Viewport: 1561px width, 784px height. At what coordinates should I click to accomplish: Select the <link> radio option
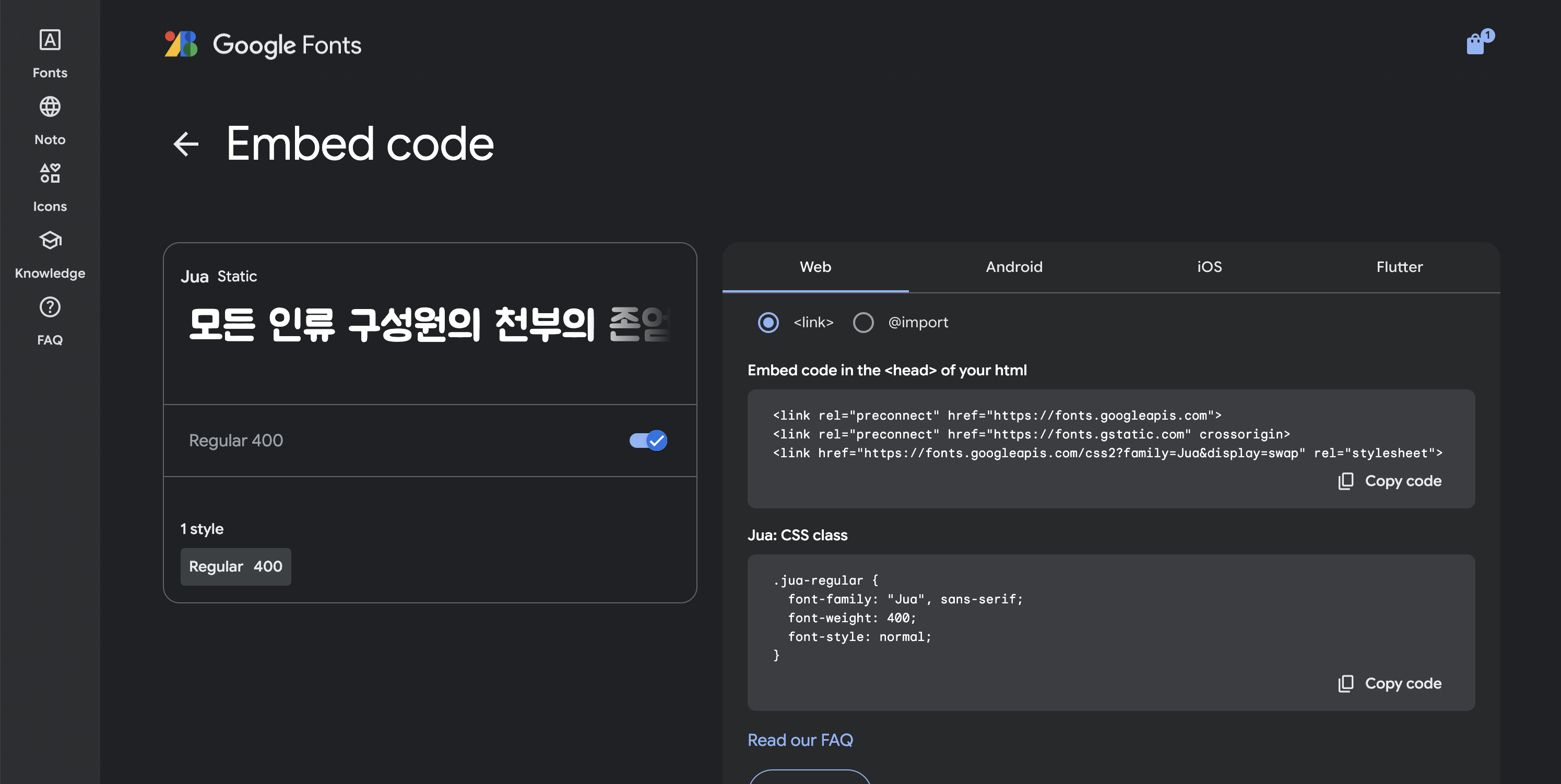768,323
